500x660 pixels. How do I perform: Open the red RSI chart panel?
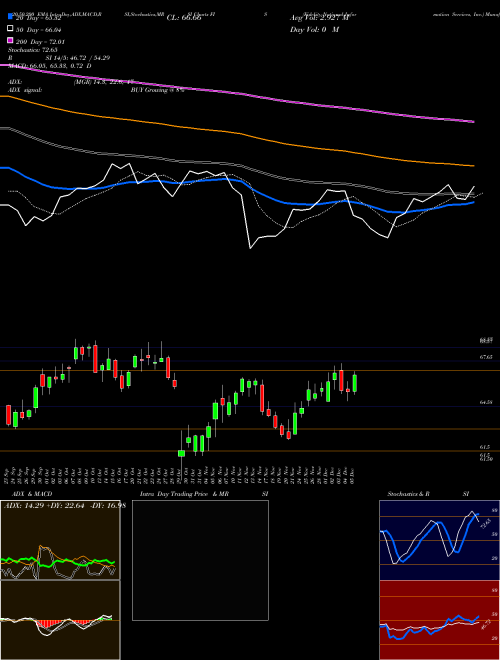click(x=440, y=620)
